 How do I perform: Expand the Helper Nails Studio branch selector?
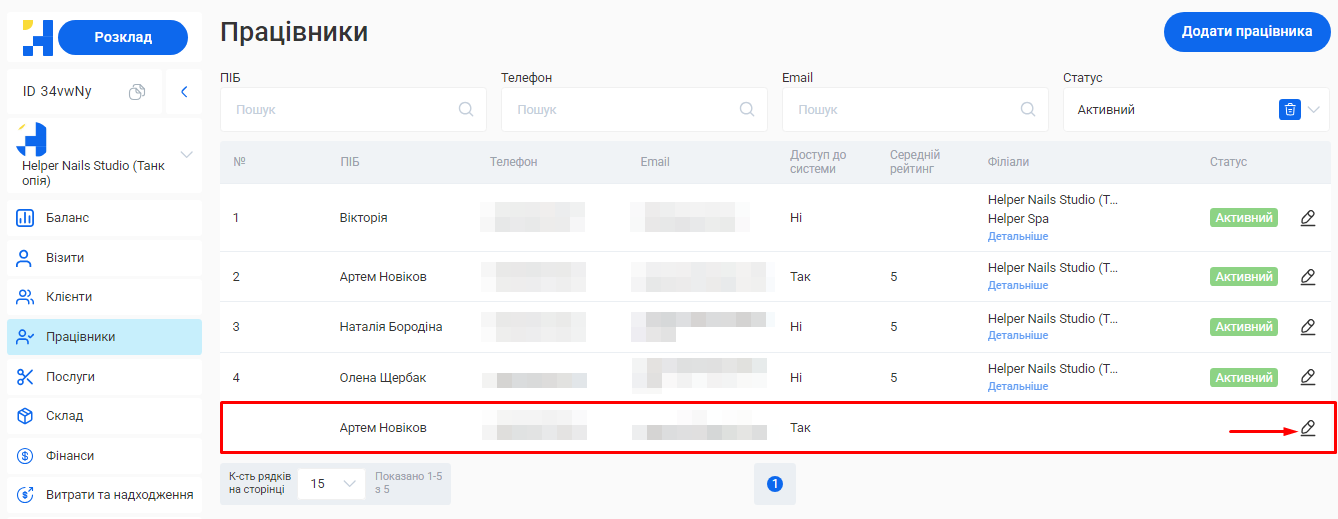click(x=186, y=154)
